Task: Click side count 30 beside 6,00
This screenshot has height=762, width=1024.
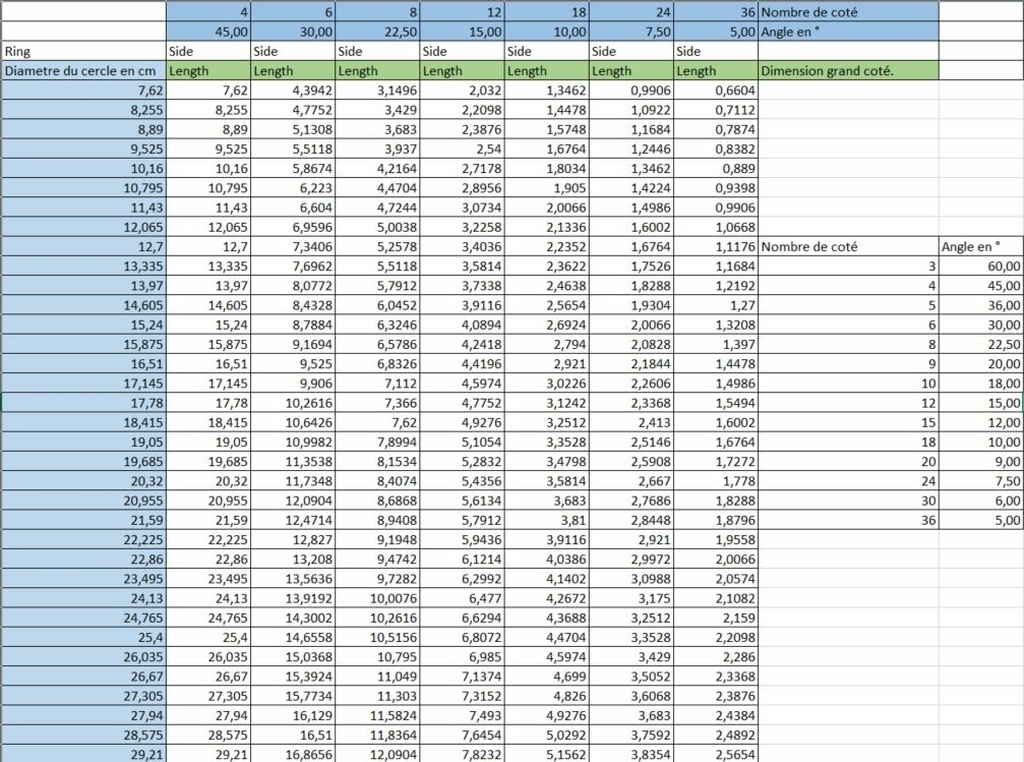Action: pos(848,501)
